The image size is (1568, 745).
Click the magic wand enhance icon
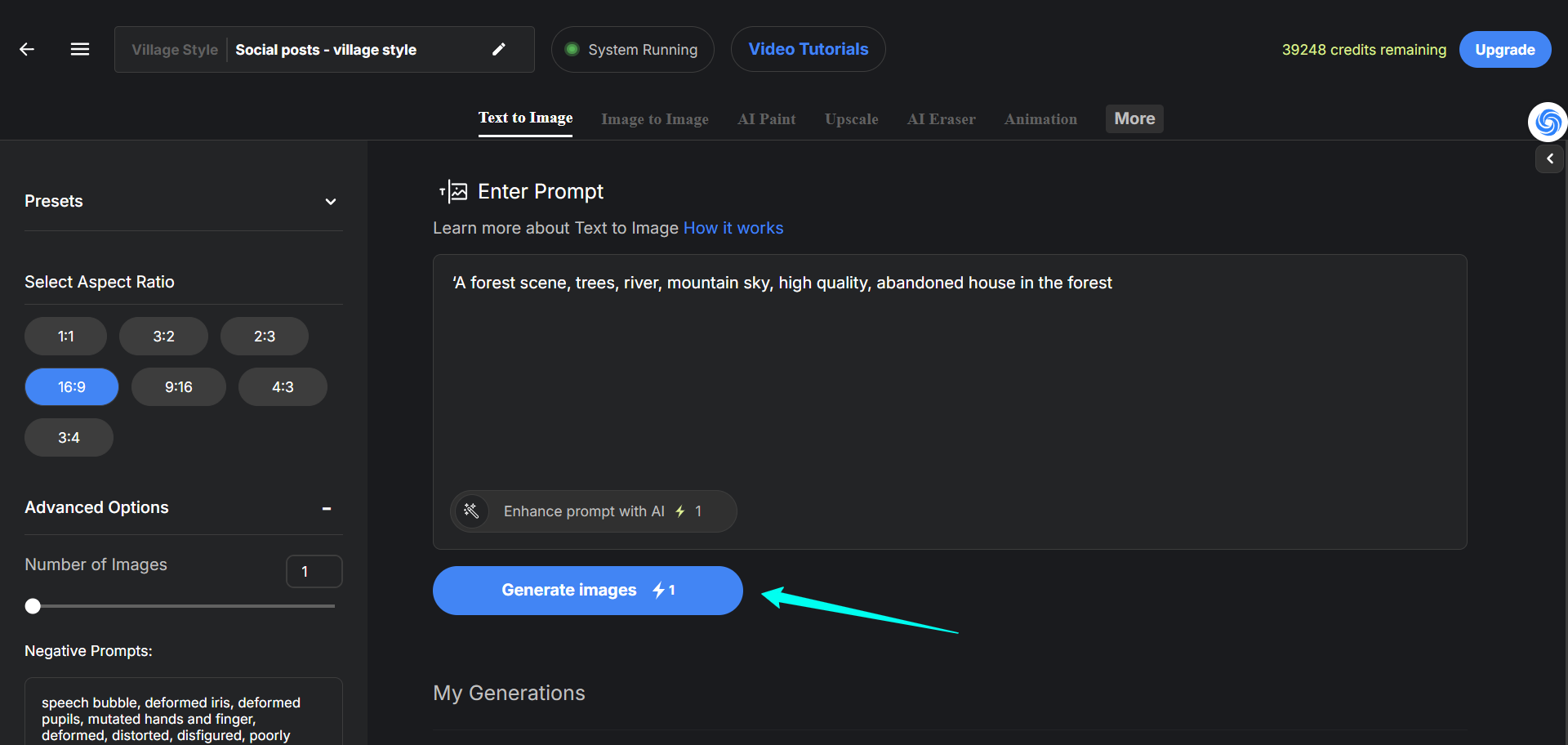click(x=471, y=511)
